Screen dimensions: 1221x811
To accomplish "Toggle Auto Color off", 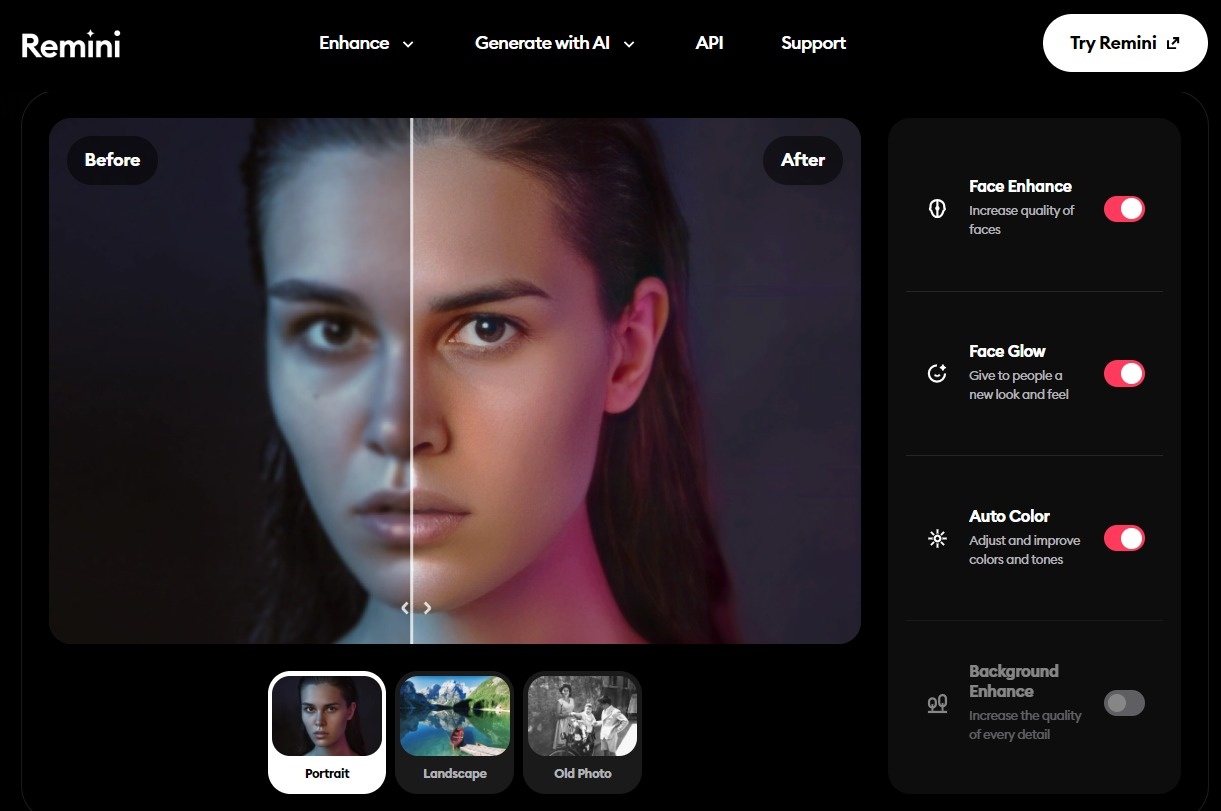I will (1124, 538).
